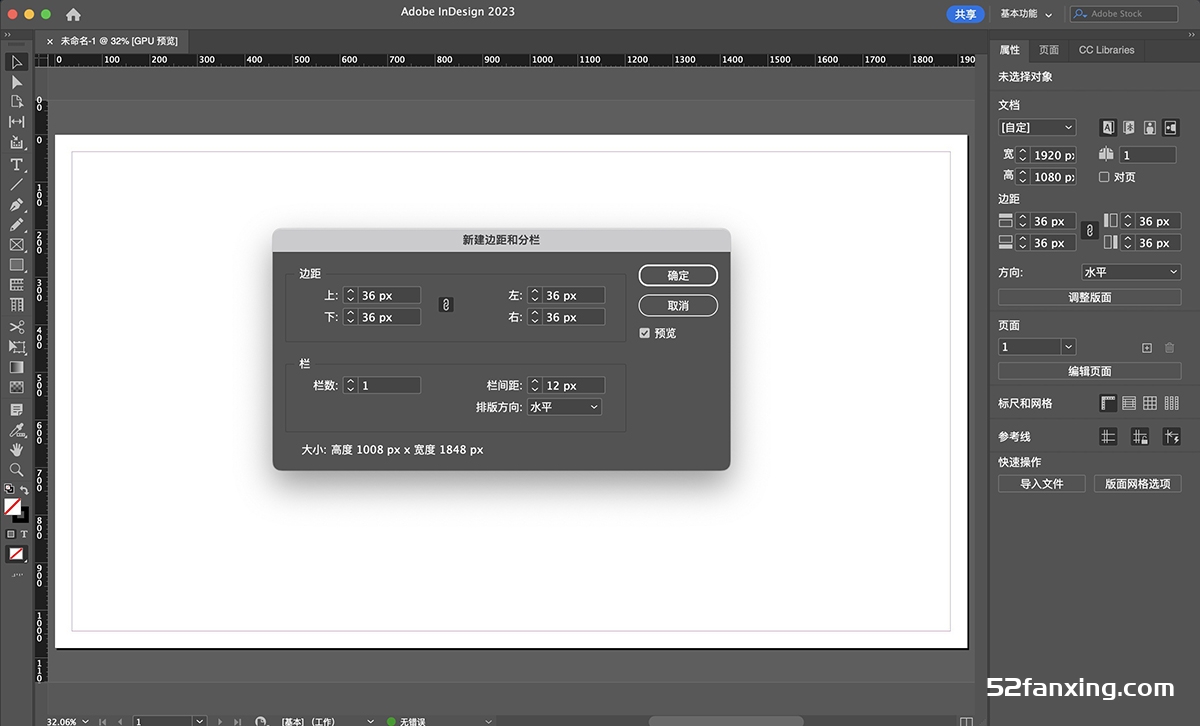1200x726 pixels.
Task: Select the Gradient Swatch tool
Action: tap(17, 367)
